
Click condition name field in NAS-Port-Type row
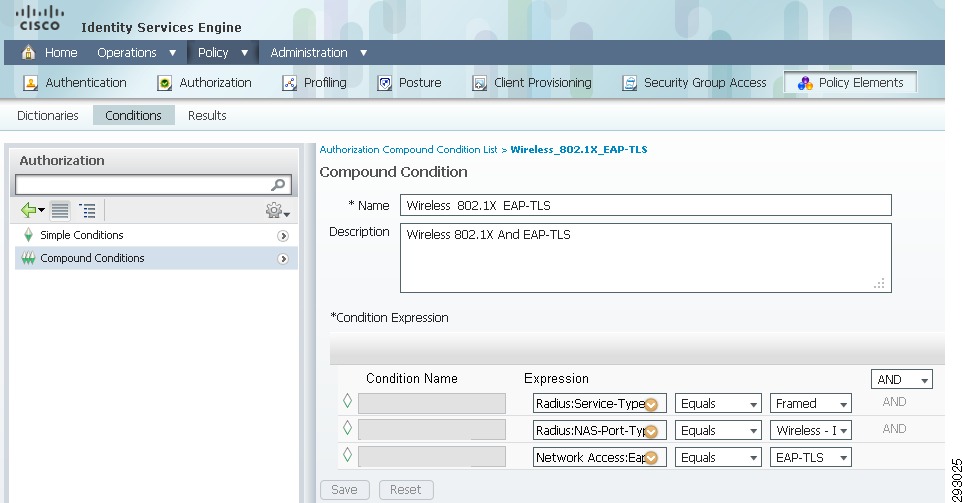pyautogui.click(x=432, y=430)
